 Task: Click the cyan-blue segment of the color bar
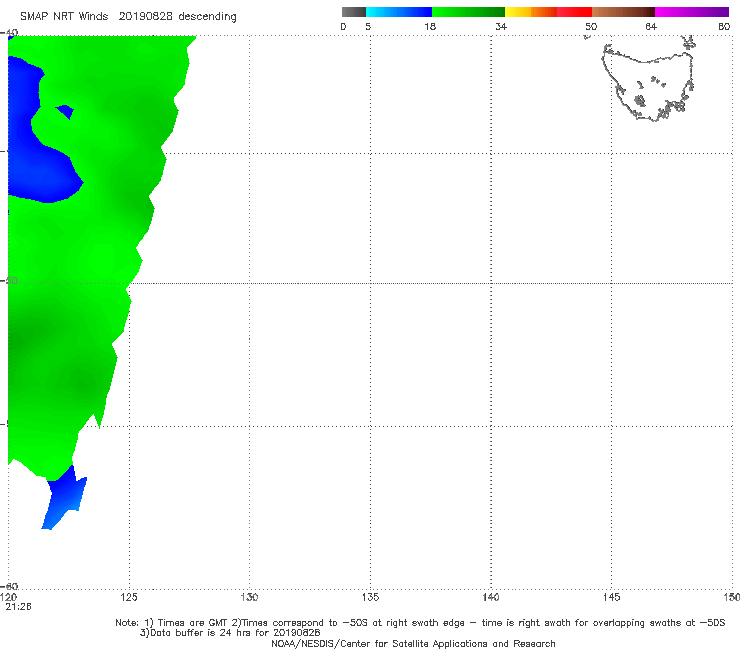point(399,12)
